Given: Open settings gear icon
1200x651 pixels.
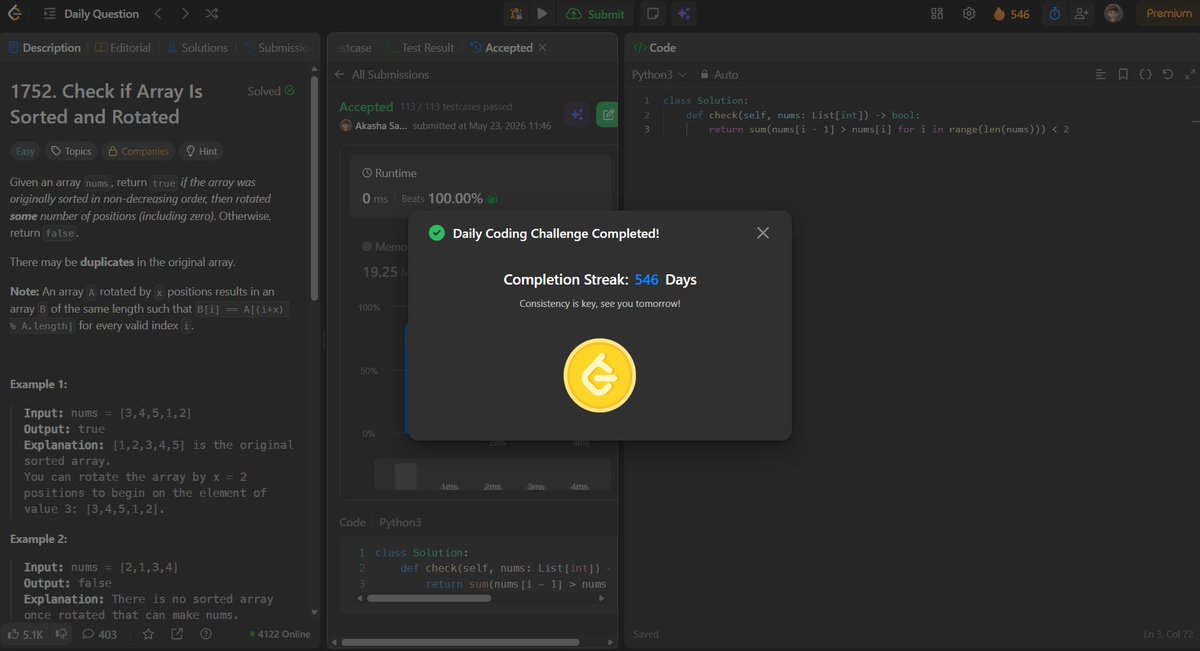Looking at the screenshot, I should coord(969,14).
